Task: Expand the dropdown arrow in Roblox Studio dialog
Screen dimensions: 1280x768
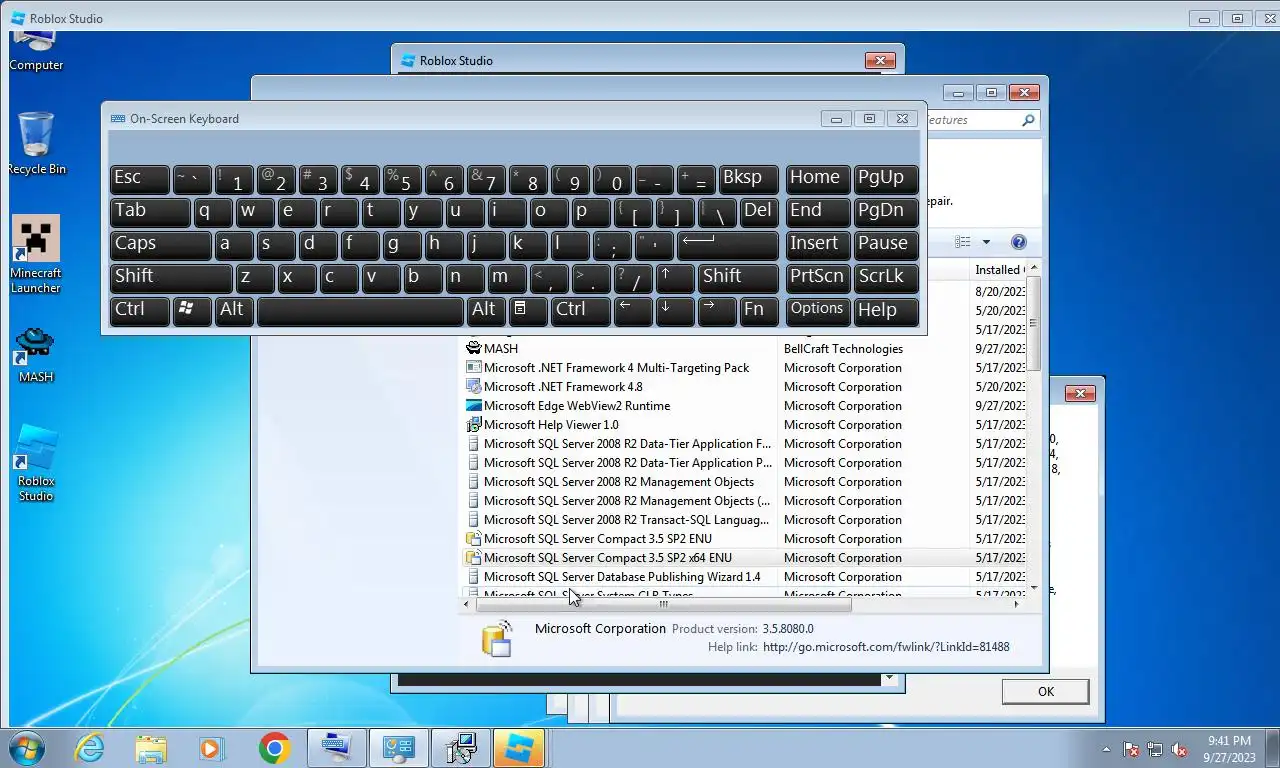Action: click(889, 679)
